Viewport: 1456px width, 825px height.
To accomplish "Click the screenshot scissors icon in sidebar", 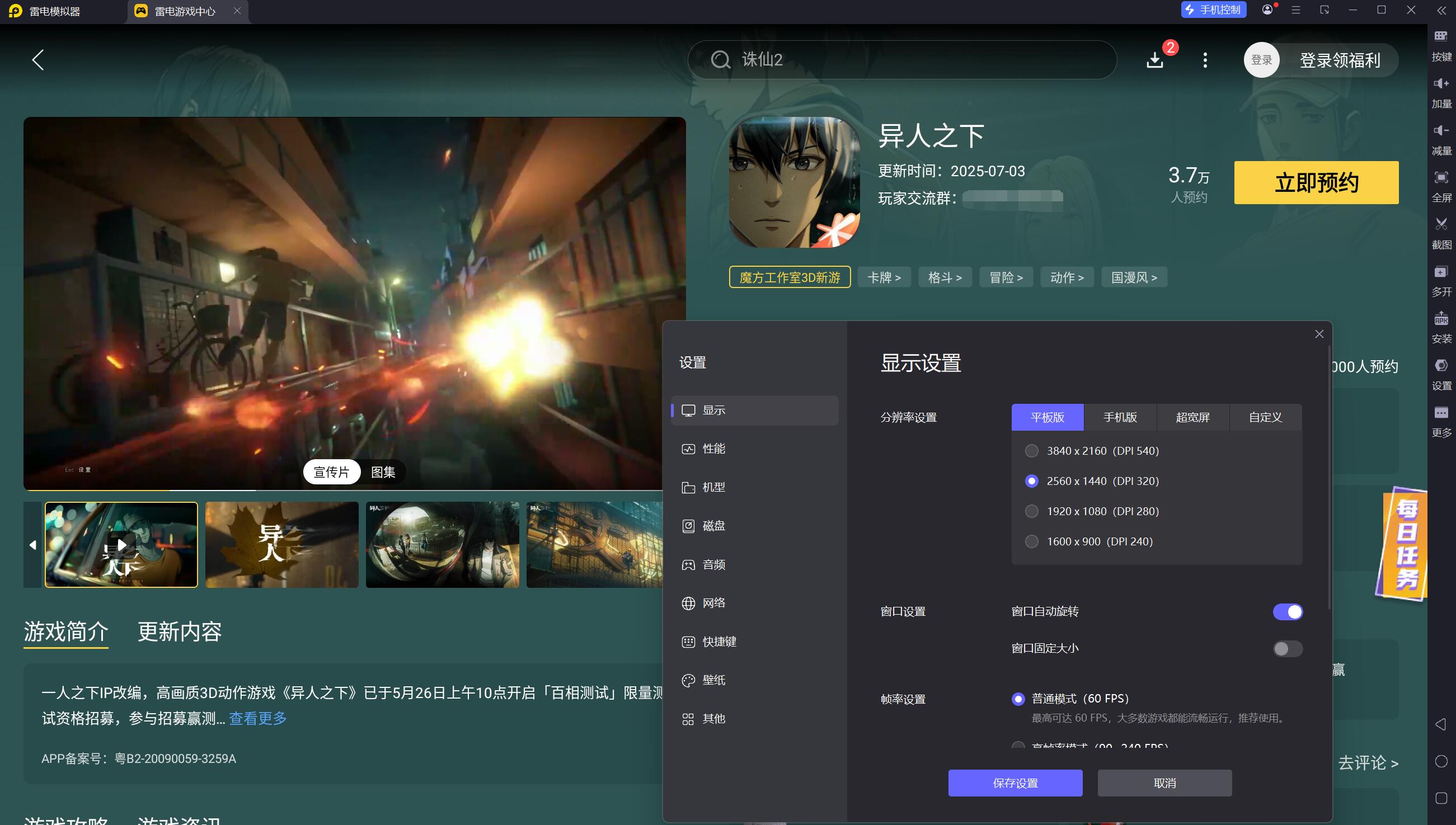I will point(1441,224).
